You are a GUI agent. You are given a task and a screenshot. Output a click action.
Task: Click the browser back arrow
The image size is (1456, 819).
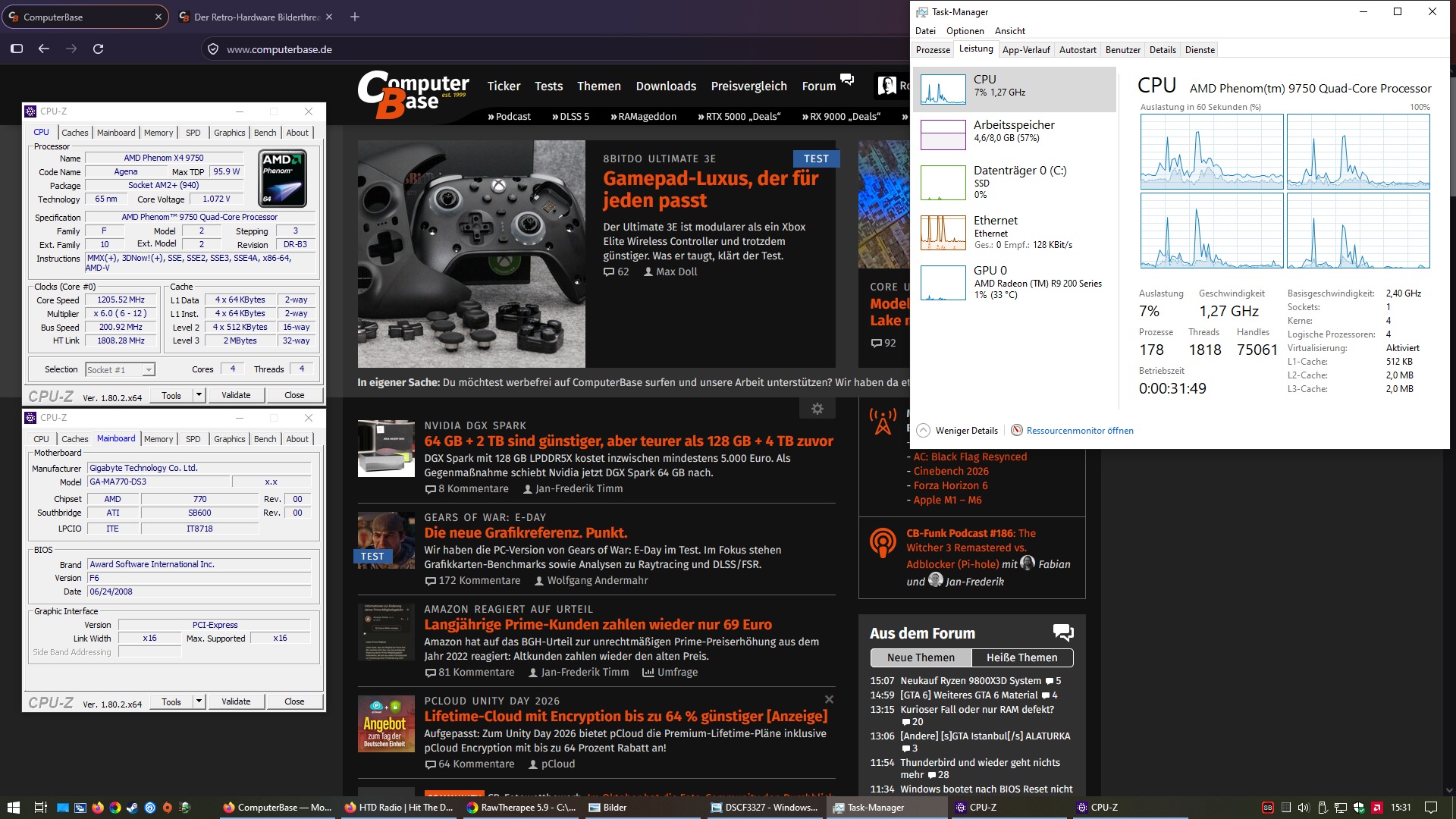(44, 49)
